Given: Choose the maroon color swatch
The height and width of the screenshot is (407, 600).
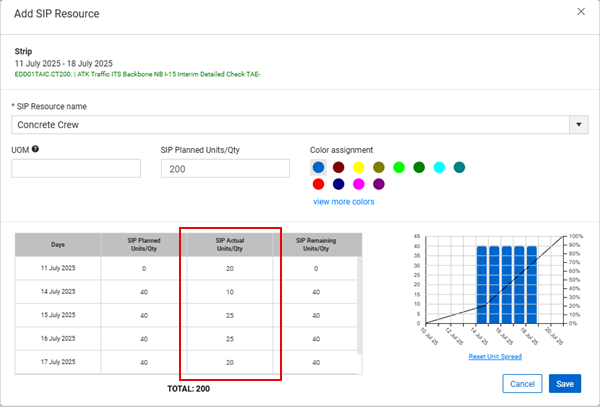Looking at the screenshot, I should pos(338,167).
